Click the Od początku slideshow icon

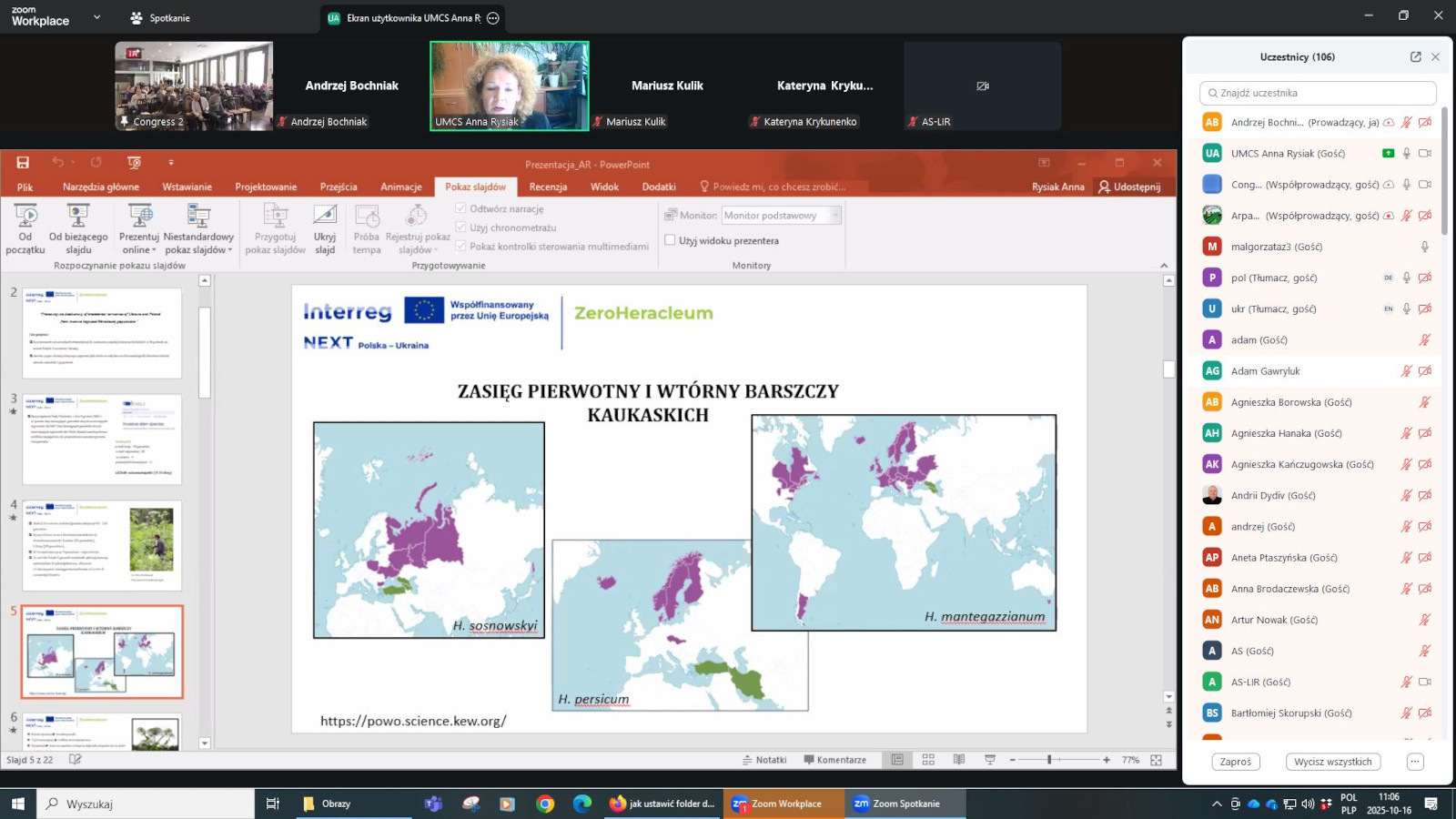(25, 217)
